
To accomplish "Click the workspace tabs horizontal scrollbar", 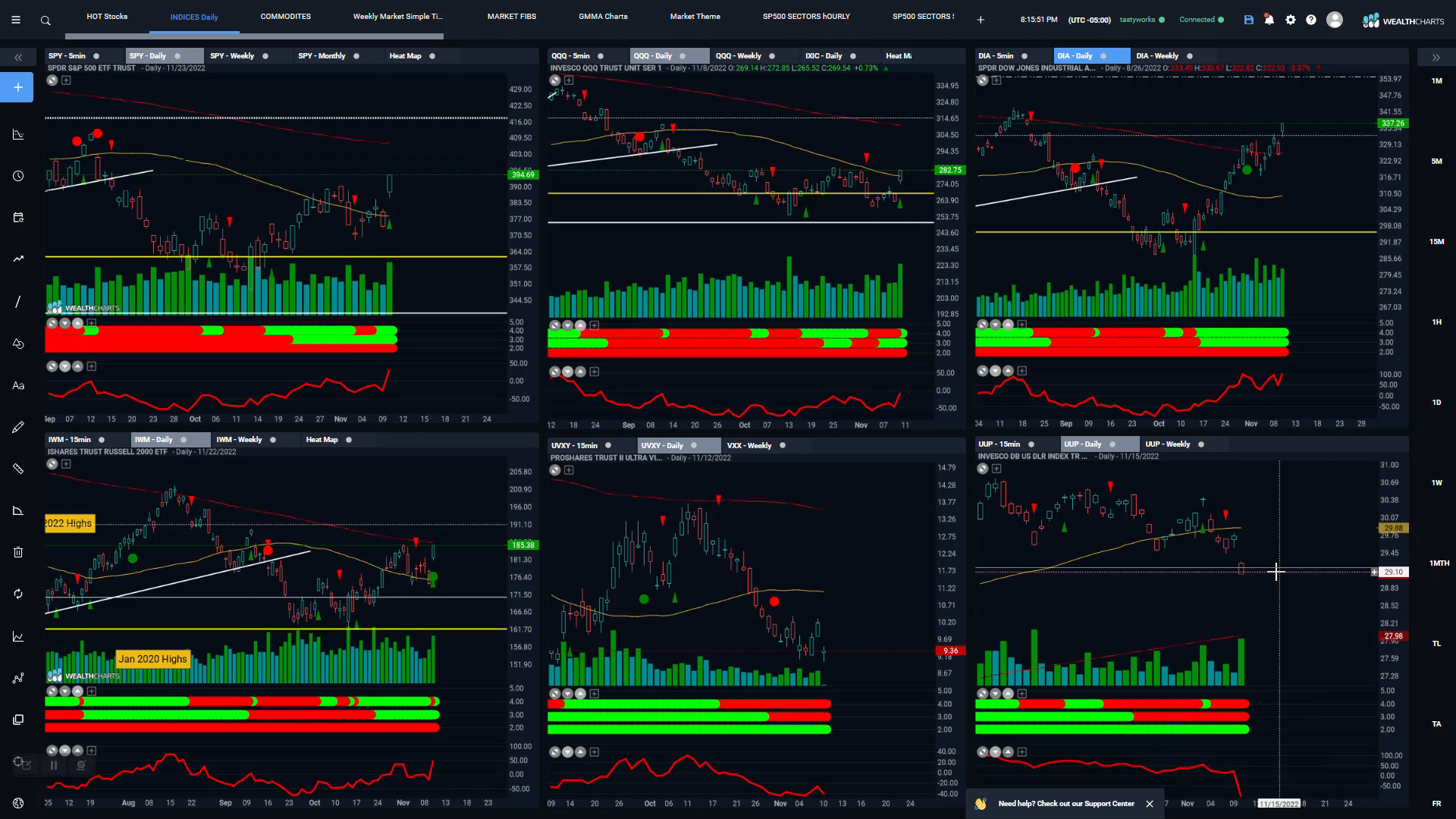I will tap(254, 36).
